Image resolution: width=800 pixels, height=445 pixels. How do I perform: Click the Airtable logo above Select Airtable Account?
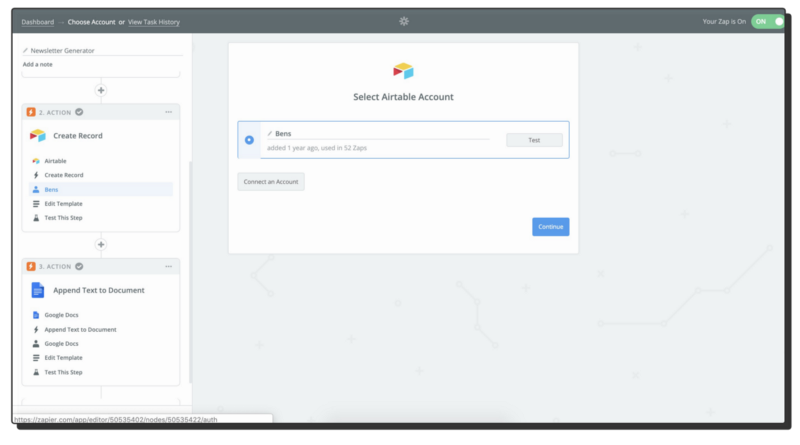pos(403,70)
